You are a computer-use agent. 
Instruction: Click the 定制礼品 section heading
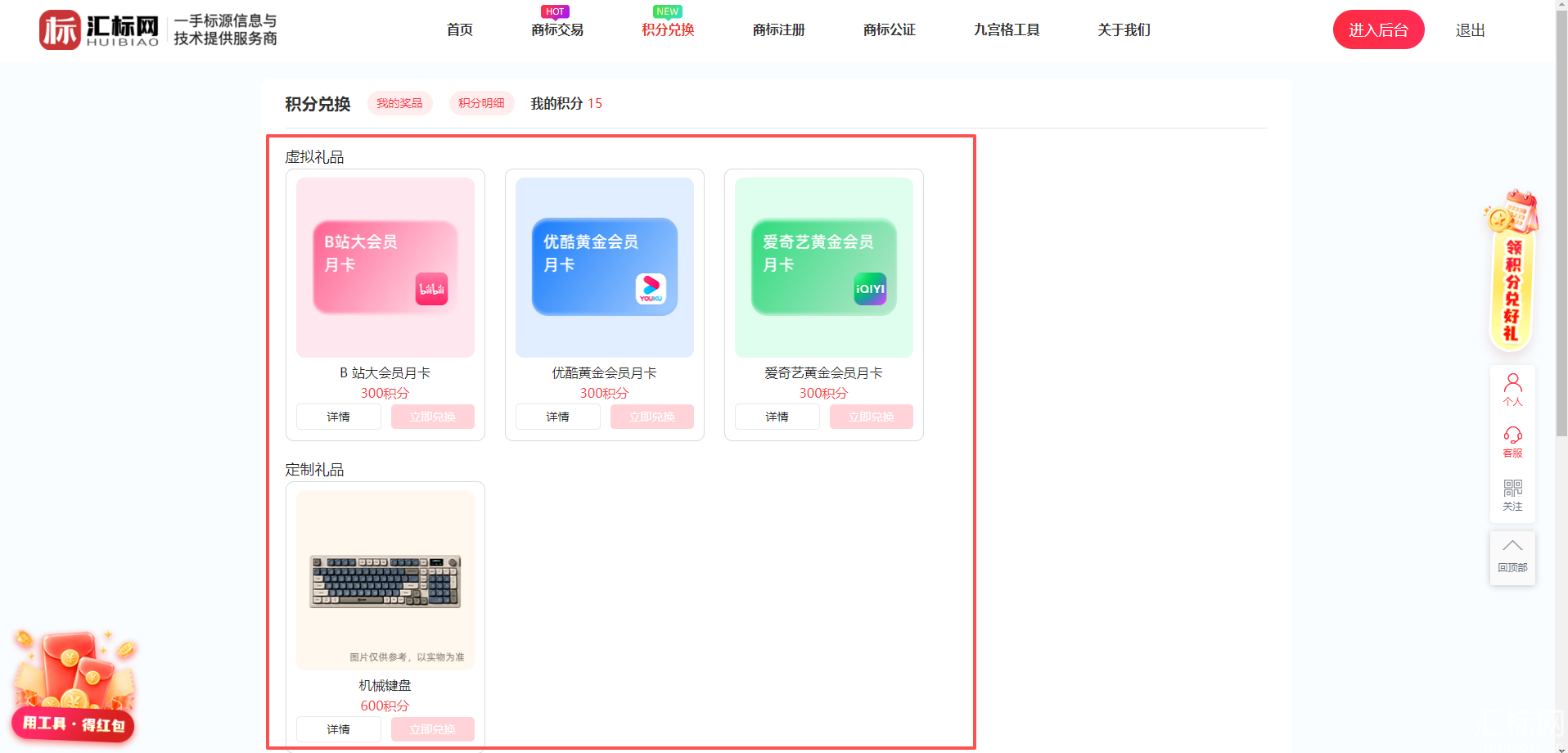[x=314, y=470]
